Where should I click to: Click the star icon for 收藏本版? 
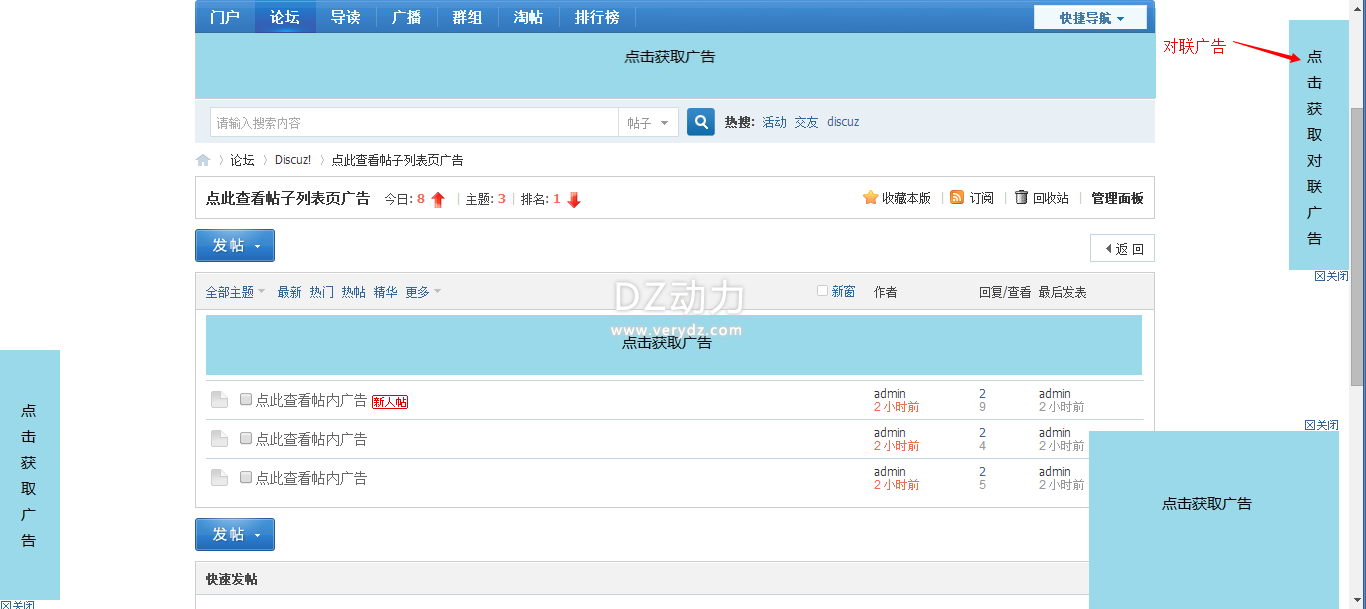point(870,198)
